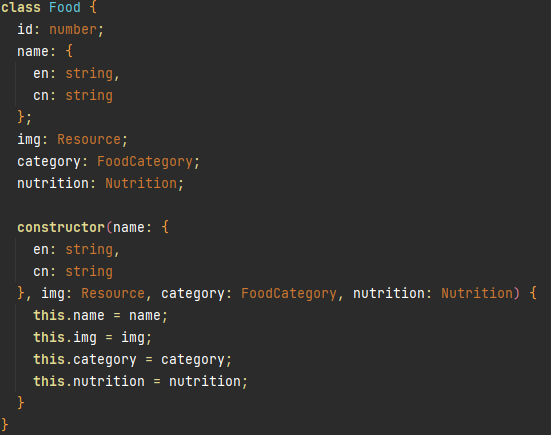
Task: Click this.name assignment line
Action: [101, 316]
